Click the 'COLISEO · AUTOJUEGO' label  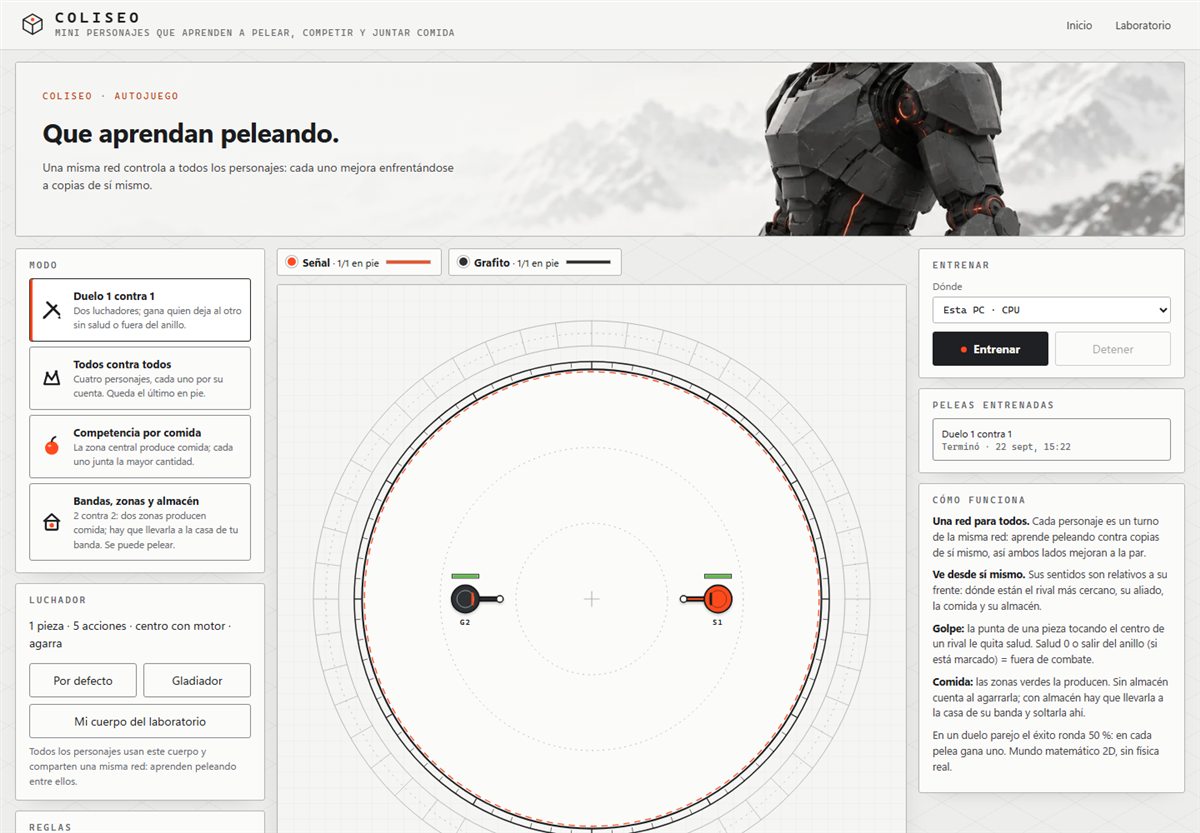(110, 96)
